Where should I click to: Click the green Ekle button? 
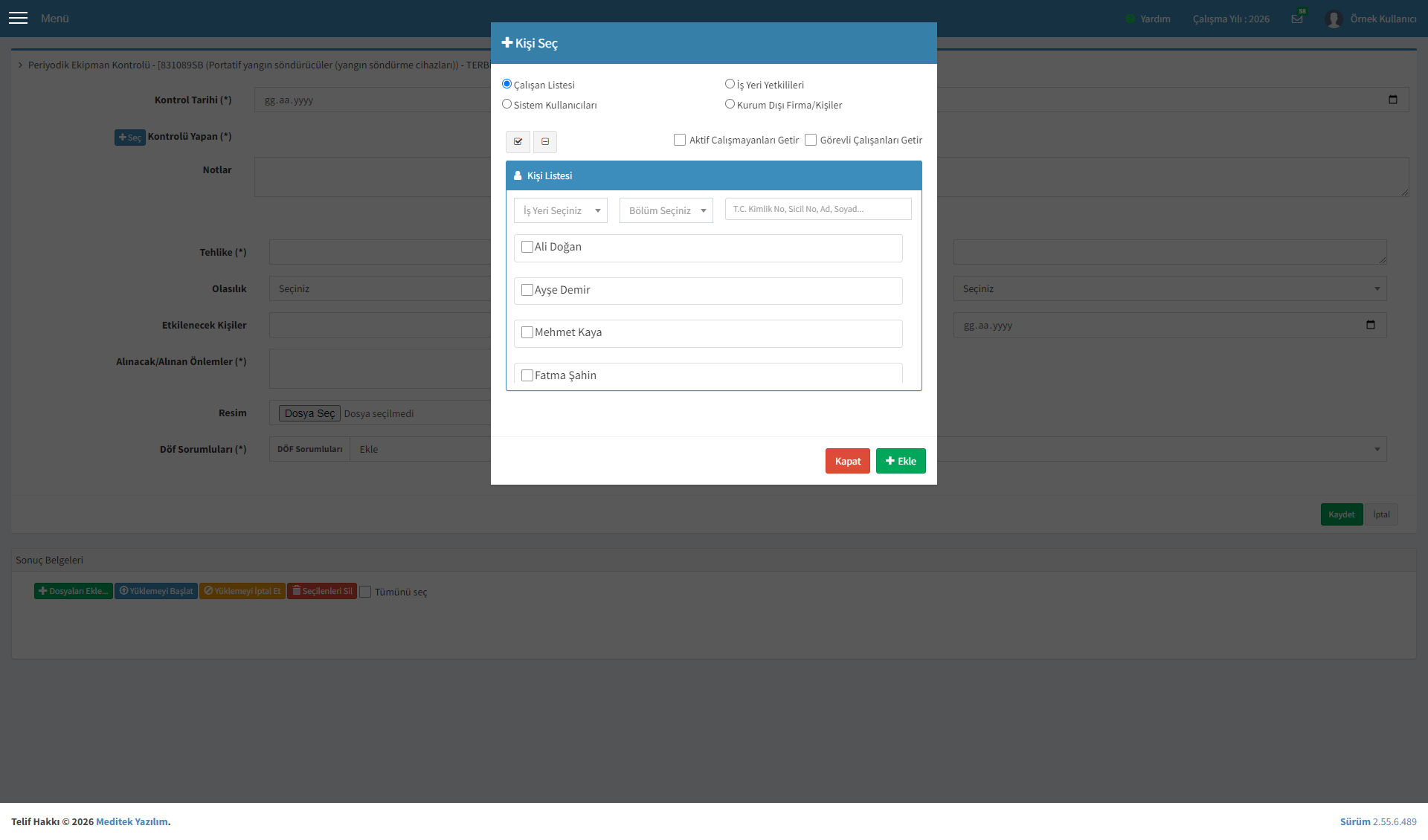901,461
